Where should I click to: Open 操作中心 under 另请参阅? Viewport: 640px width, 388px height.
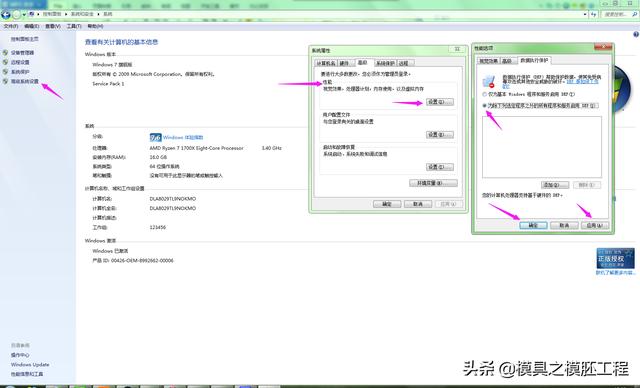tap(20, 355)
